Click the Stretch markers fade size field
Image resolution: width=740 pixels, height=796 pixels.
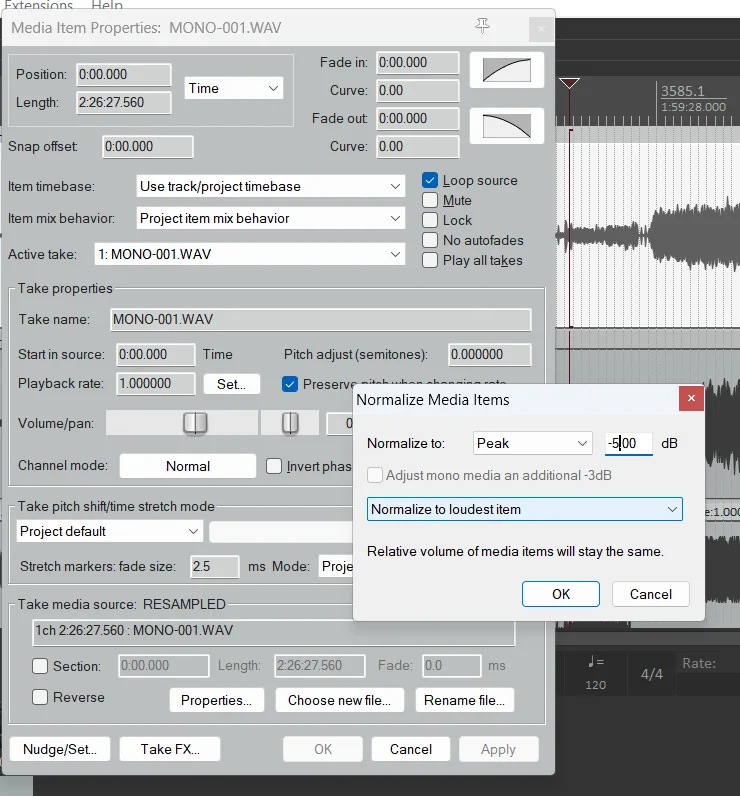[215, 566]
